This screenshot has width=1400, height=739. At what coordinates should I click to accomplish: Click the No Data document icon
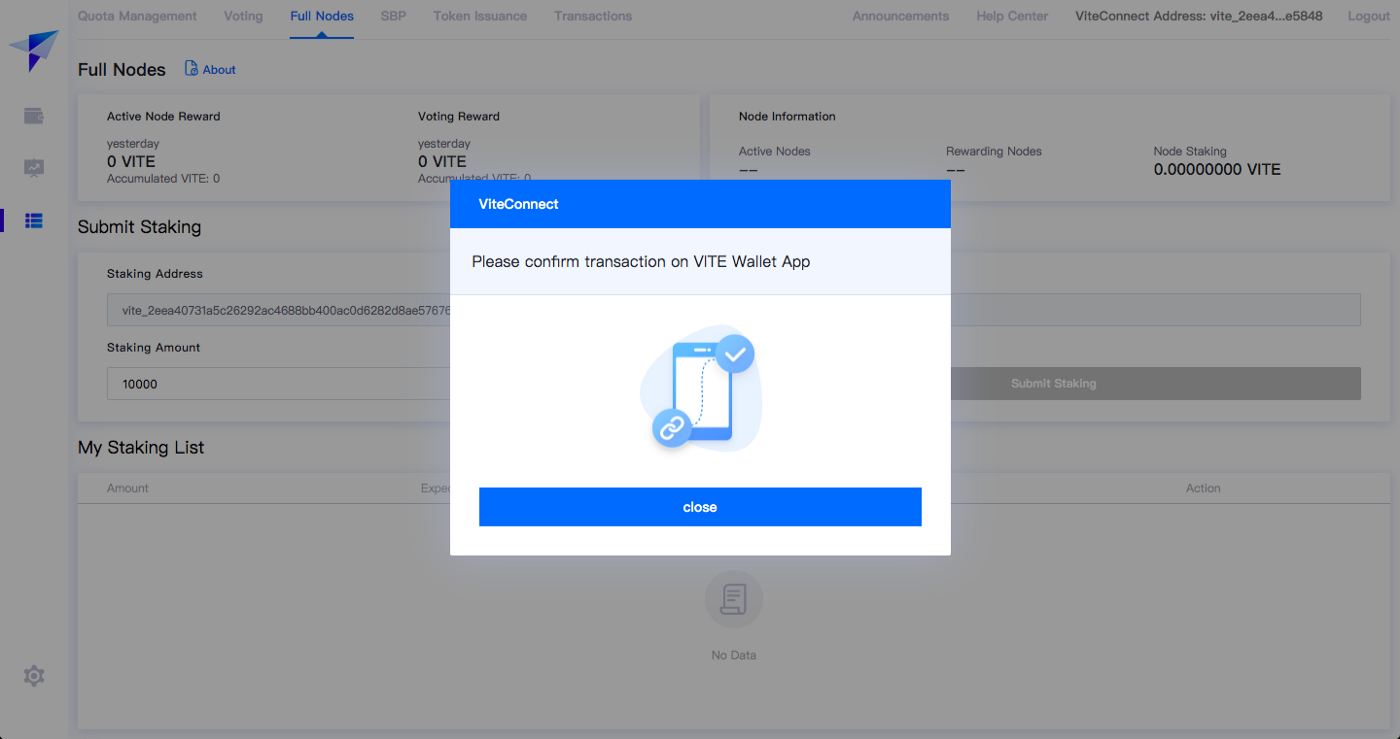pos(734,599)
